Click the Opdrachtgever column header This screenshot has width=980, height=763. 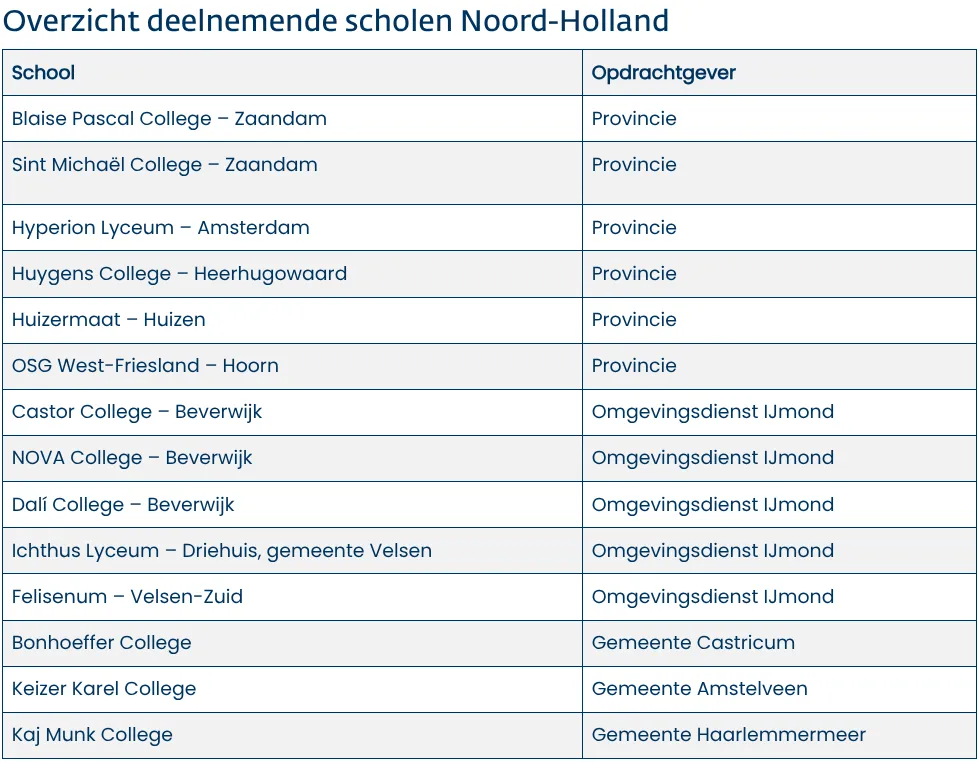[x=663, y=73]
